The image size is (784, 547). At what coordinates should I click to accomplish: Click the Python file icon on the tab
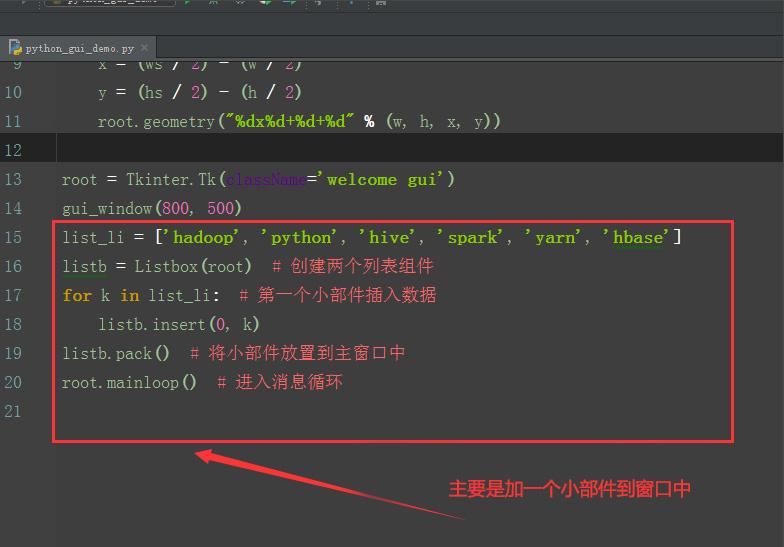pyautogui.click(x=15, y=48)
